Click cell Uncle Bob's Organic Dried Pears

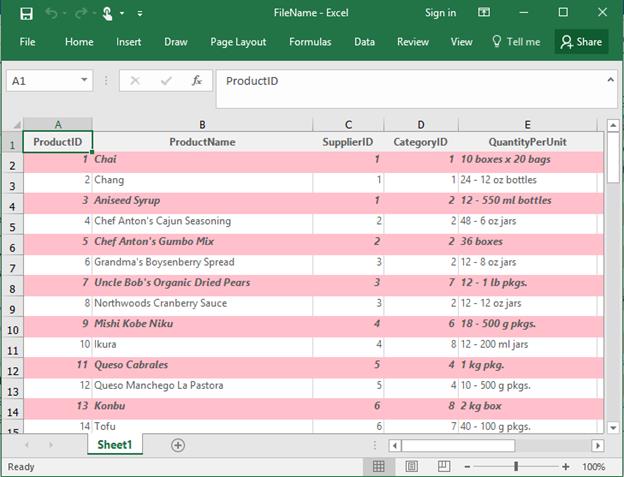pos(202,286)
